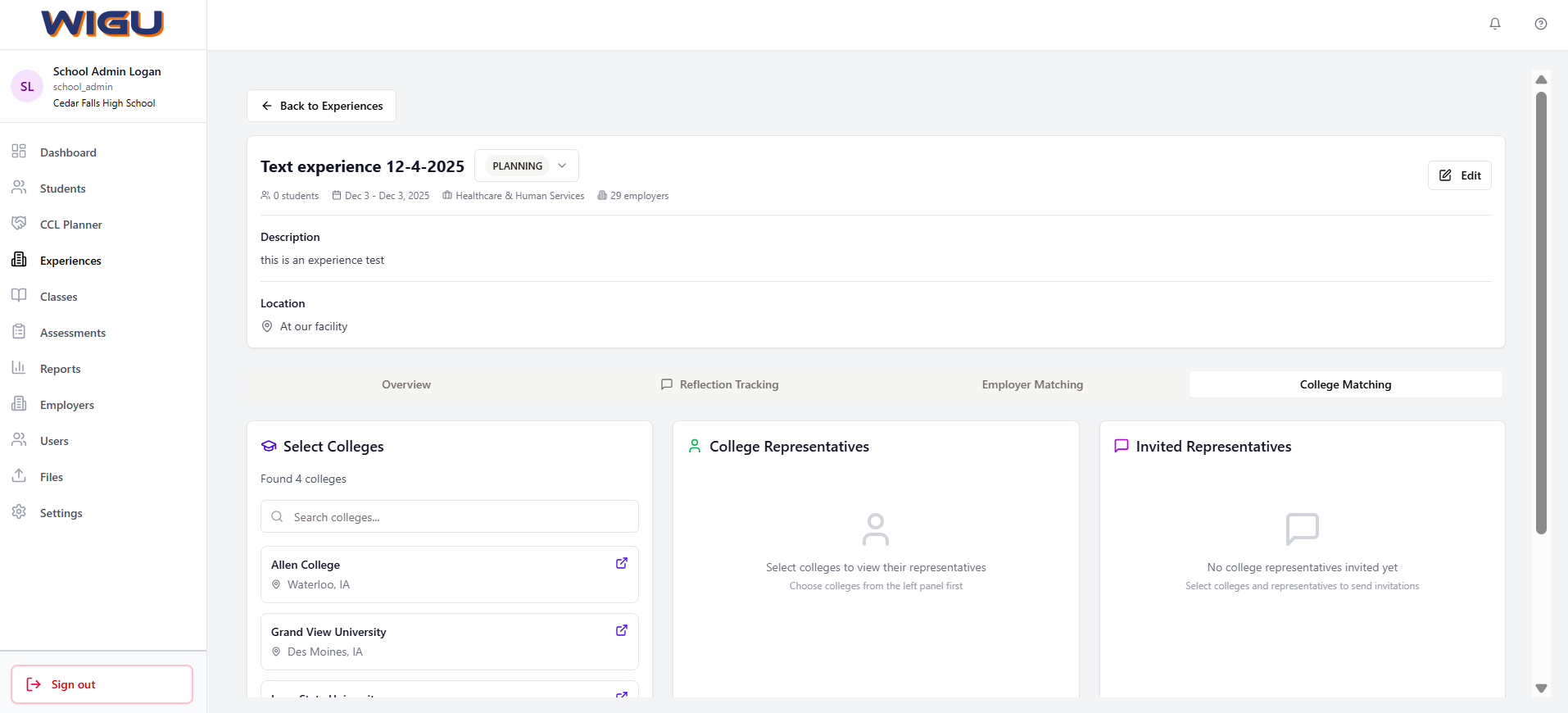Go back to Experiences
This screenshot has width=1568, height=713.
pos(321,106)
